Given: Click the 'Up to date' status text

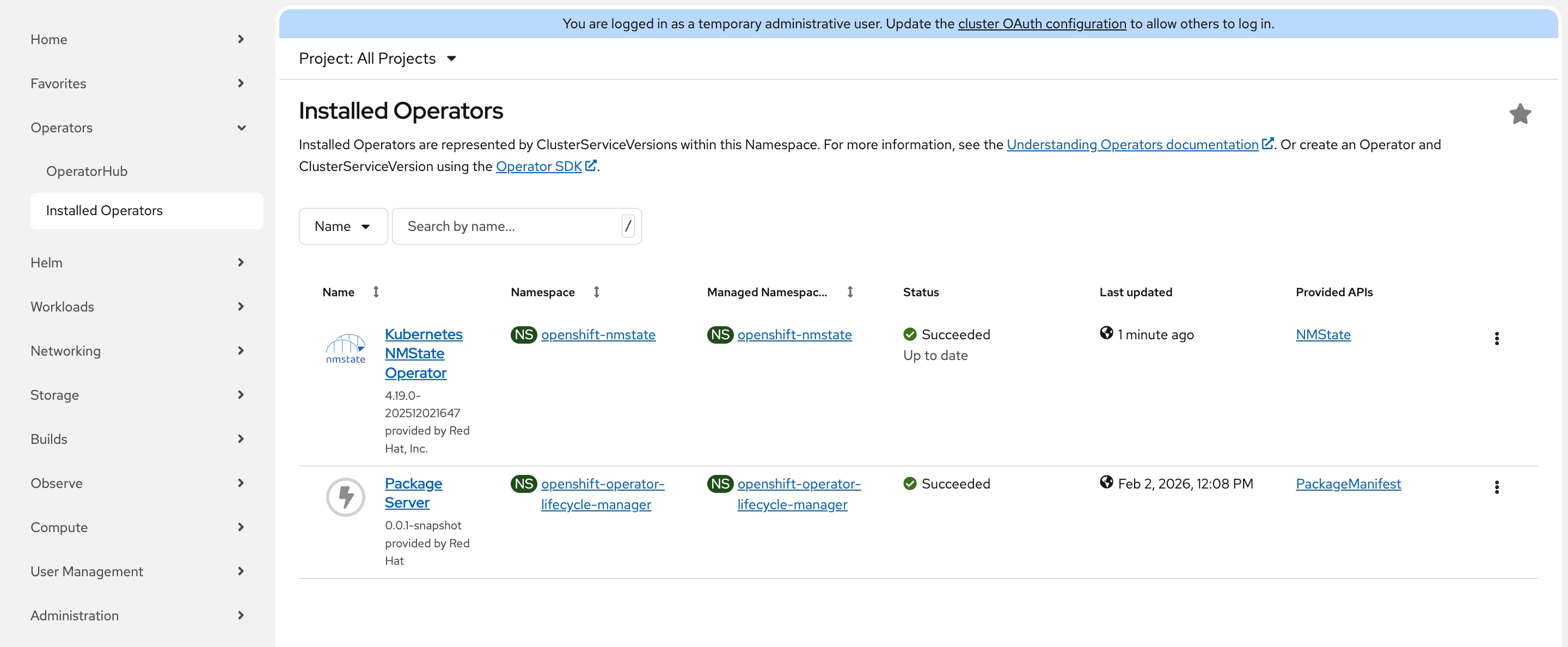Looking at the screenshot, I should pyautogui.click(x=935, y=356).
